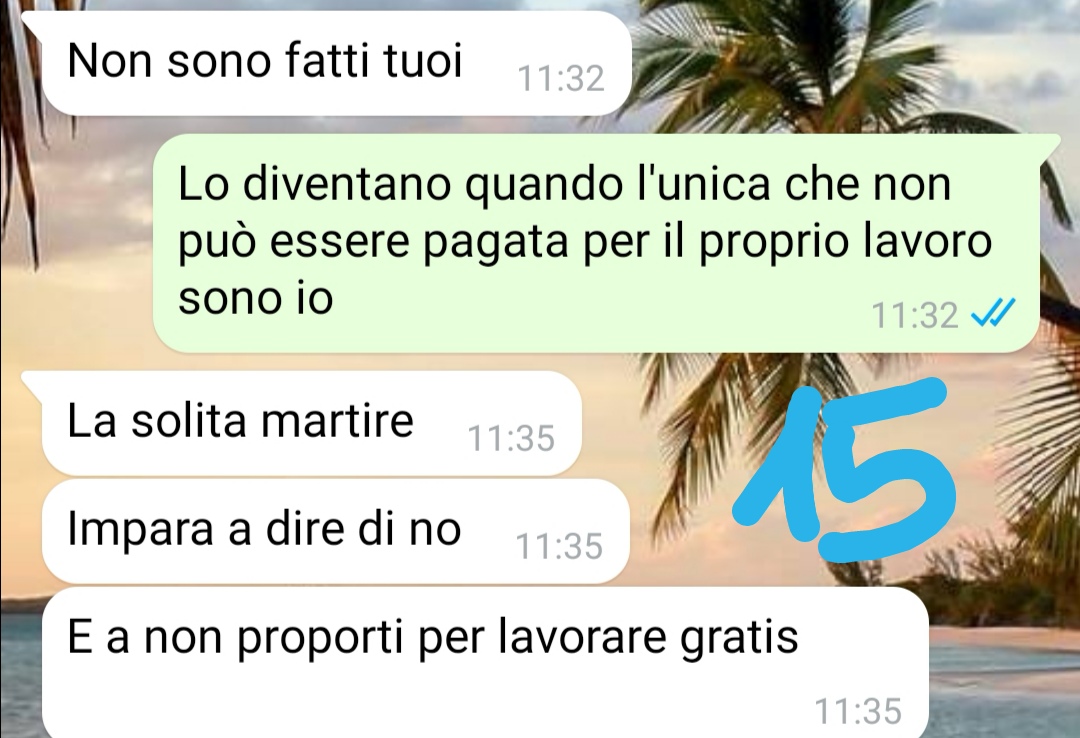Click the words 'sono io' in green bubble

(x=256, y=300)
